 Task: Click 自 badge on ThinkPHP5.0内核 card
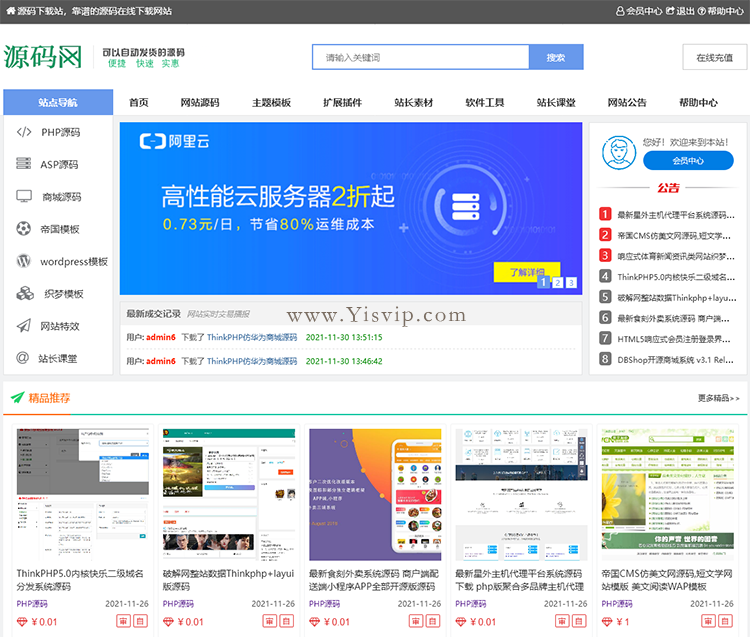(x=140, y=621)
